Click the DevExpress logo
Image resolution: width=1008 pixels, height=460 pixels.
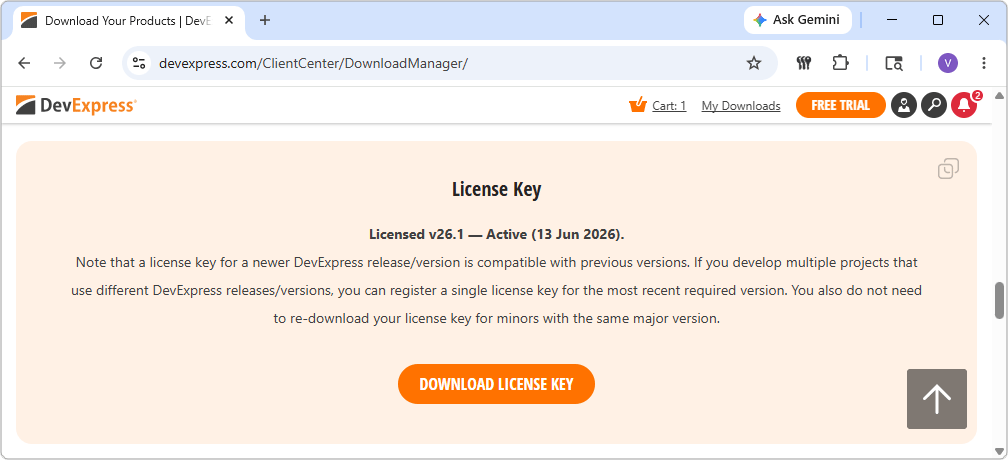click(x=76, y=105)
